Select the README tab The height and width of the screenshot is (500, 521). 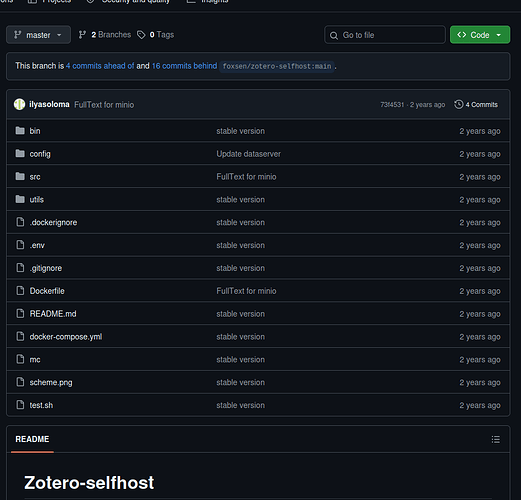click(x=32, y=439)
